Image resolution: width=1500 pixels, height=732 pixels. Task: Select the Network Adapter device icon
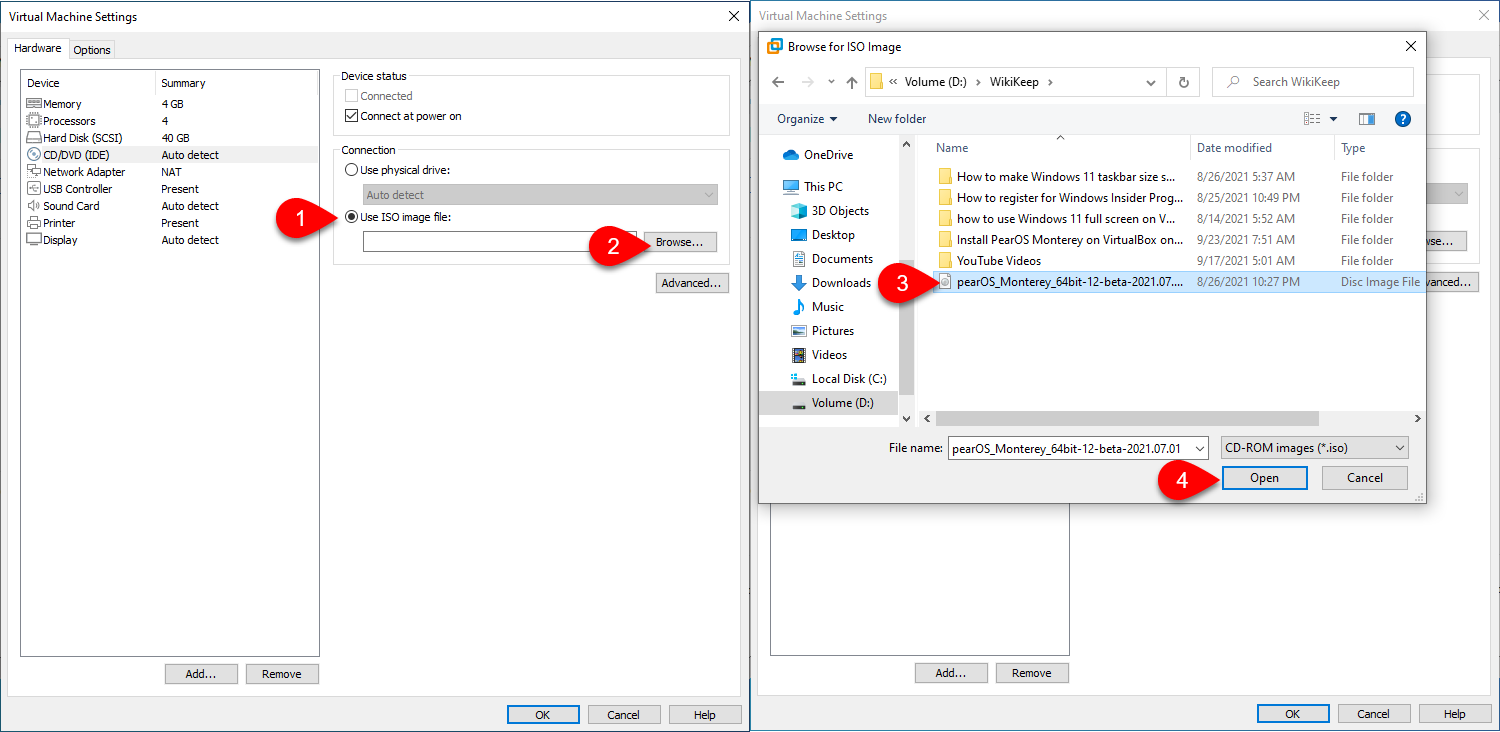point(34,172)
